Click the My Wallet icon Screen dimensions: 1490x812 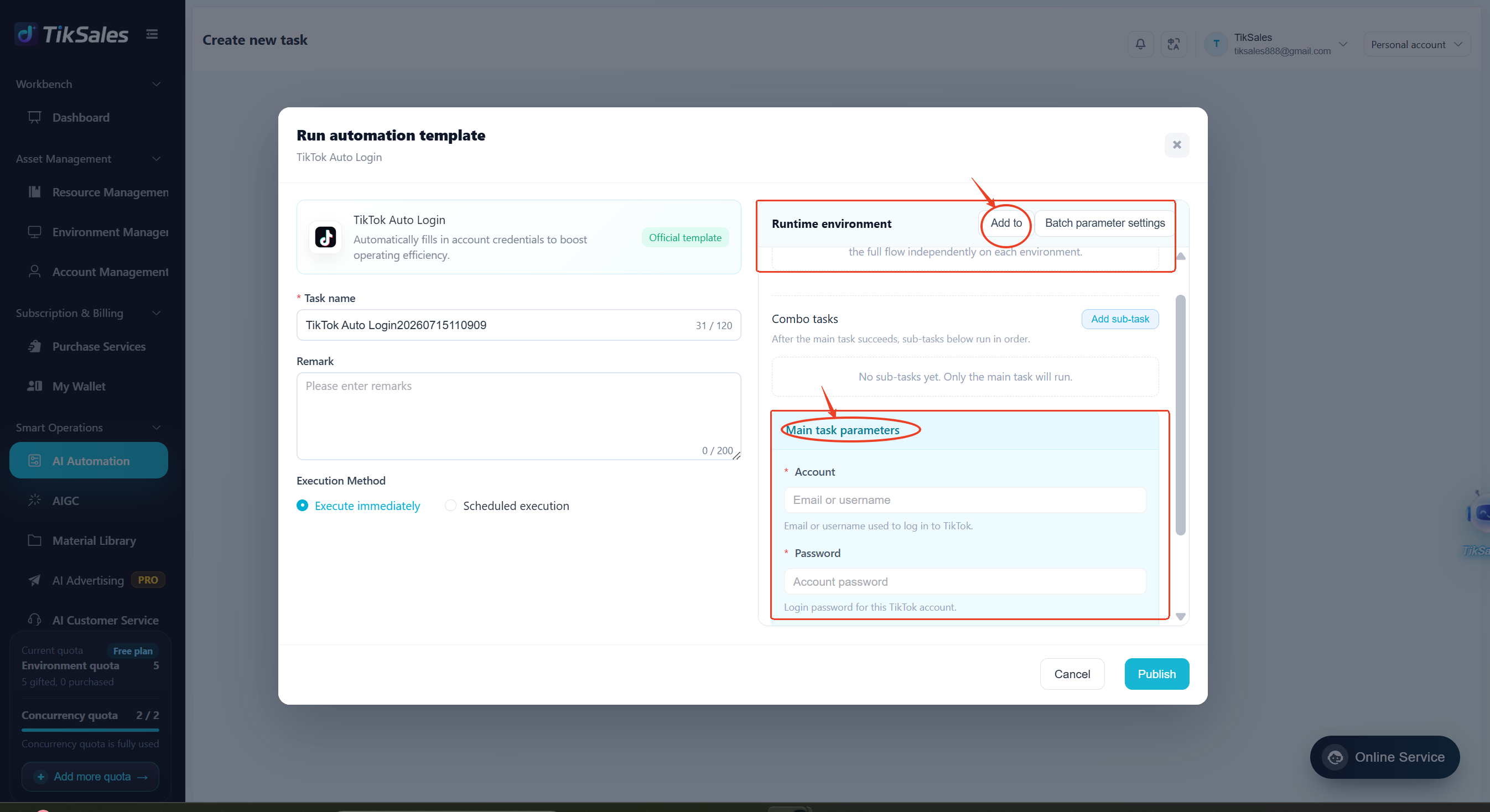[x=35, y=386]
